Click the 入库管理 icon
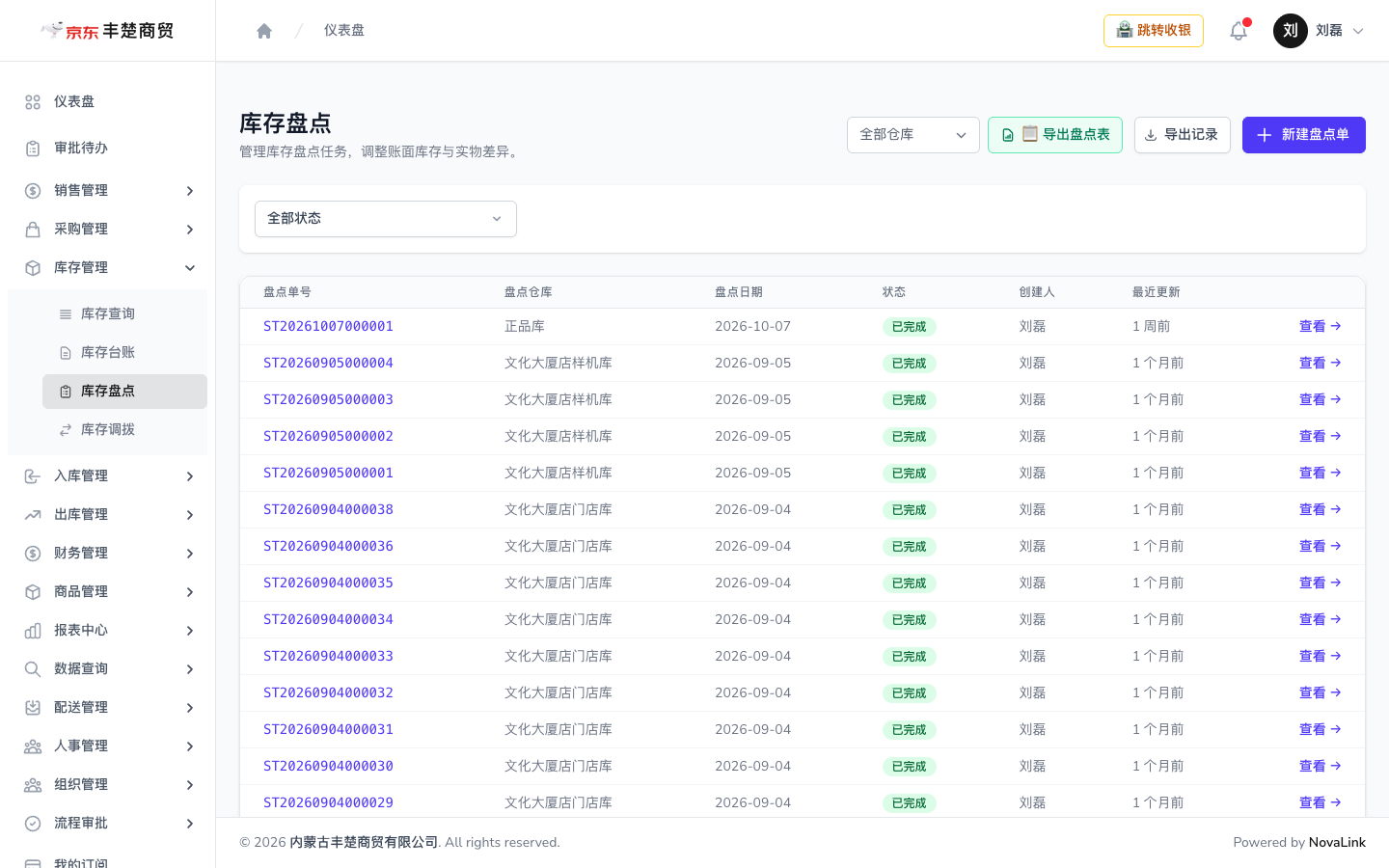This screenshot has height=868, width=1389. pyautogui.click(x=33, y=476)
